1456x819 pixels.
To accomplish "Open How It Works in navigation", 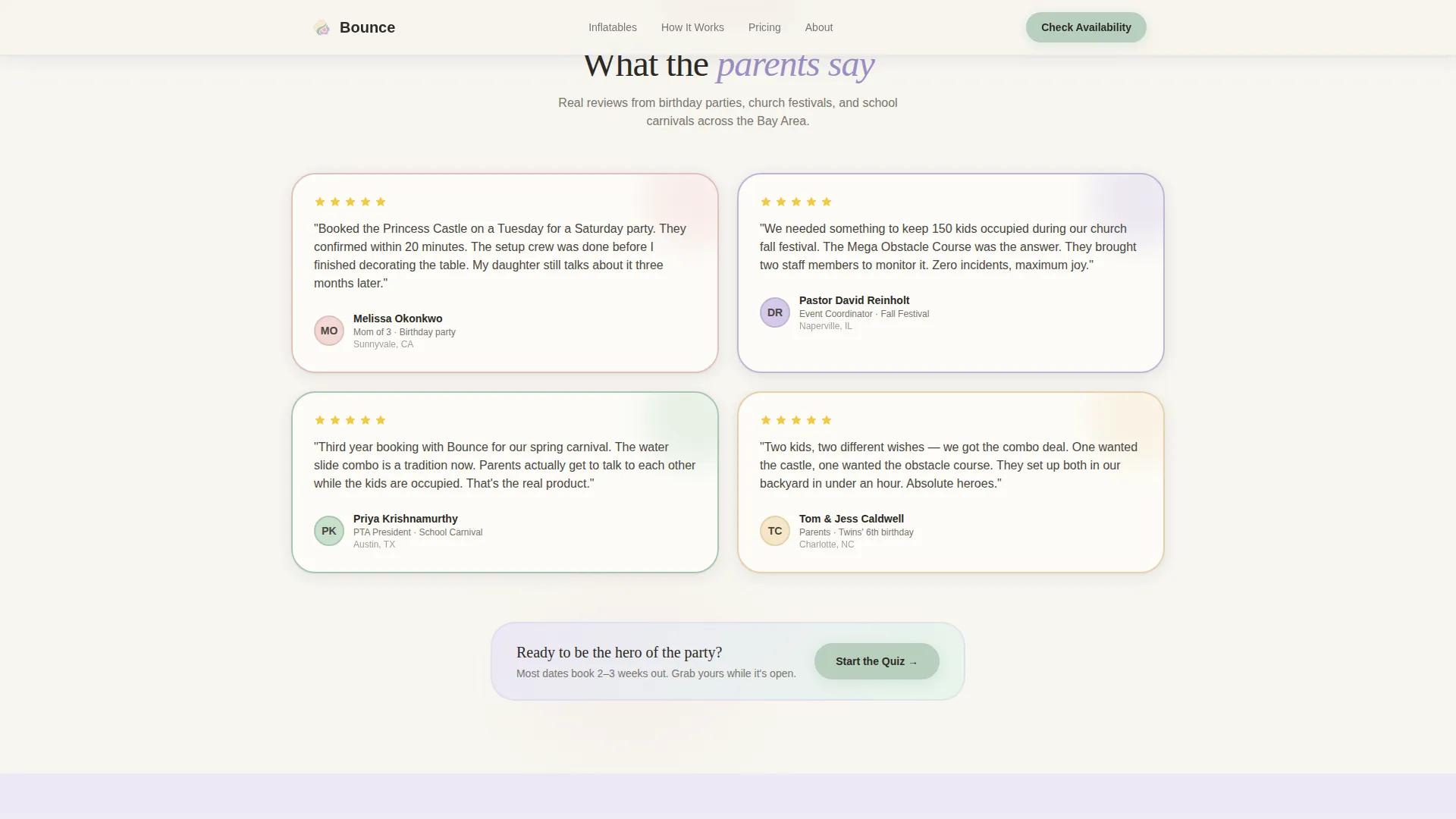I will (692, 27).
